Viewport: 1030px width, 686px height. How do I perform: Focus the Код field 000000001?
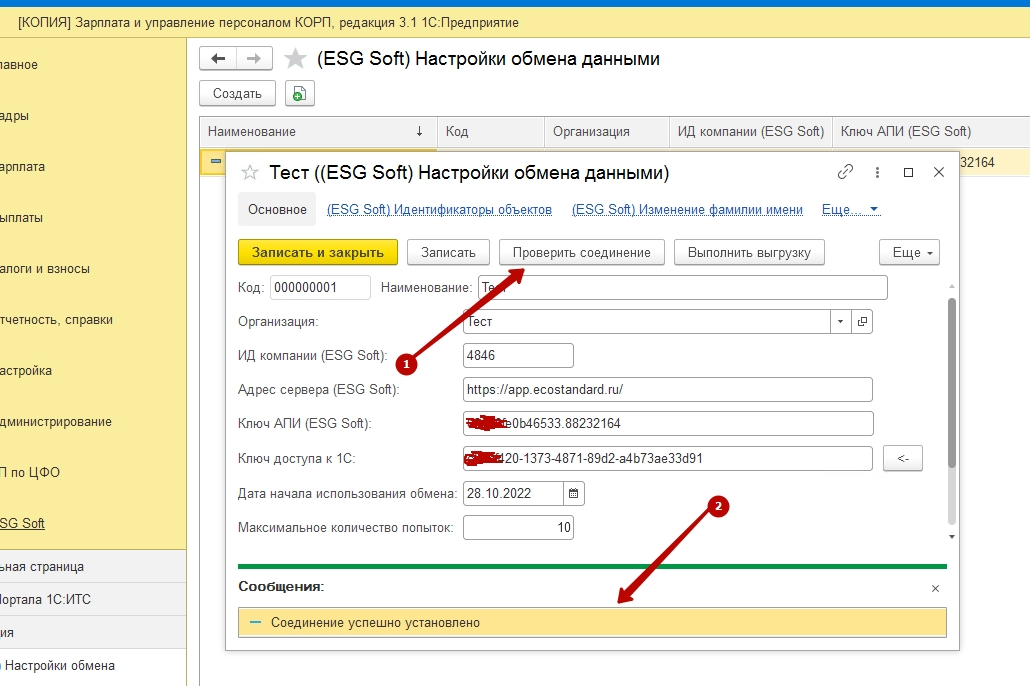pyautogui.click(x=320, y=288)
